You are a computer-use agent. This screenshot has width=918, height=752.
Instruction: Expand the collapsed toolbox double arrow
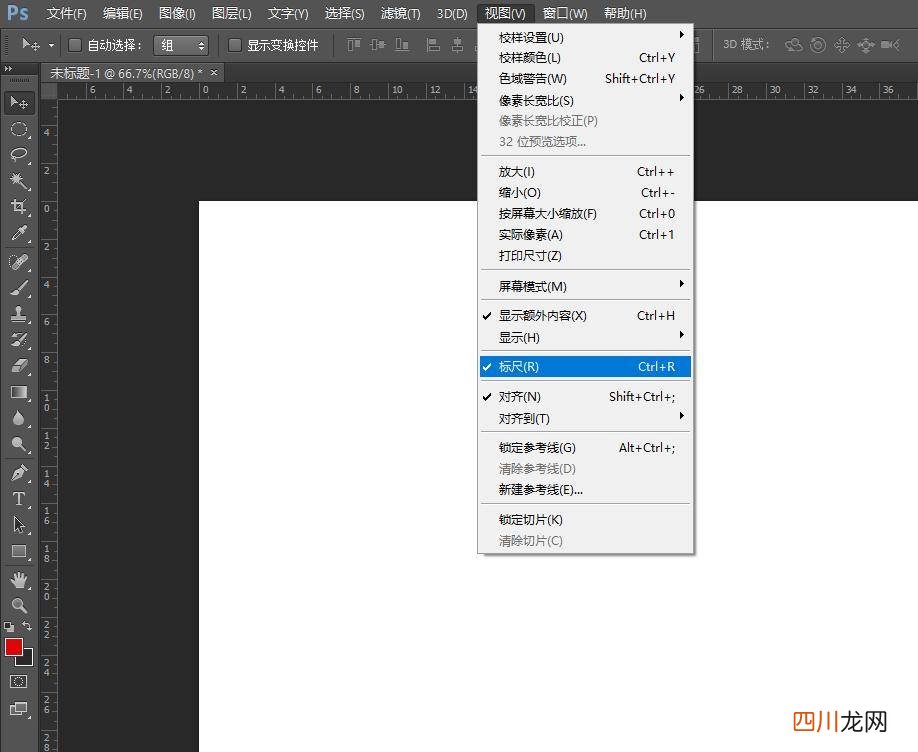coord(8,69)
